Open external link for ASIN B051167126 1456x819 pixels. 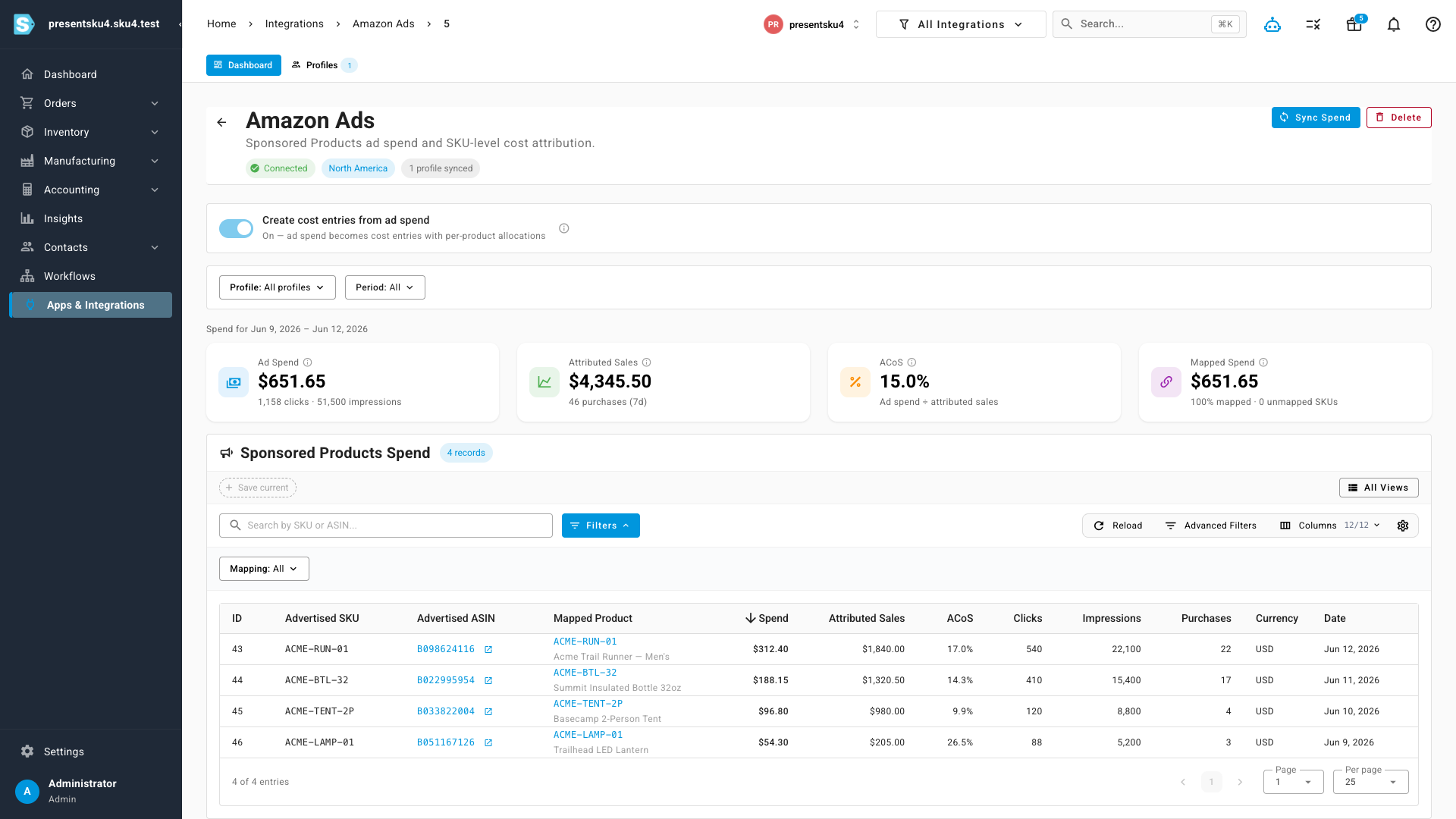488,742
